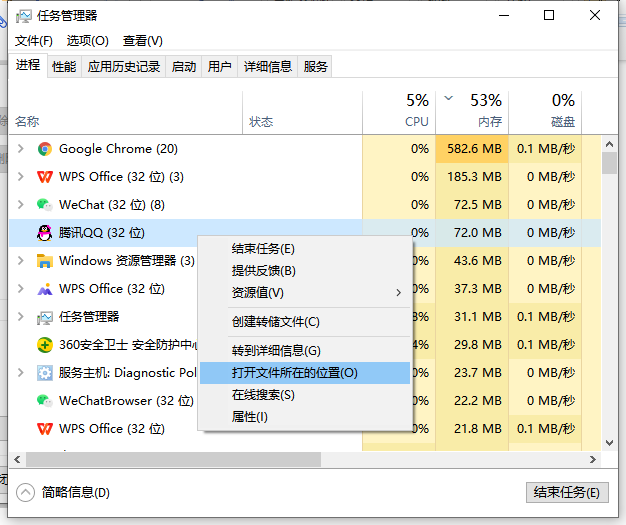Click the red WPS Office (3) icon

tap(44, 177)
